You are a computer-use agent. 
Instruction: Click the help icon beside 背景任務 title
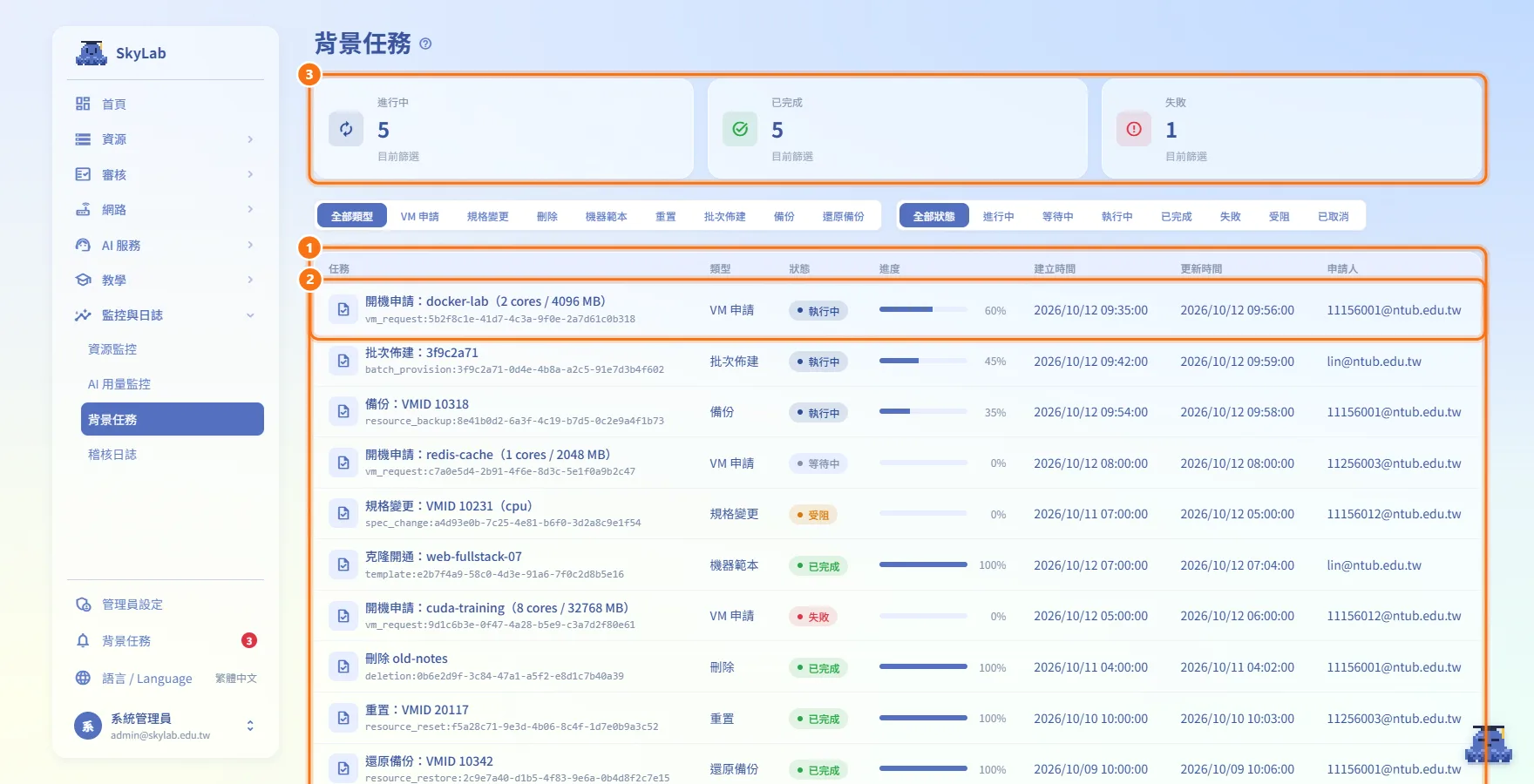[425, 44]
